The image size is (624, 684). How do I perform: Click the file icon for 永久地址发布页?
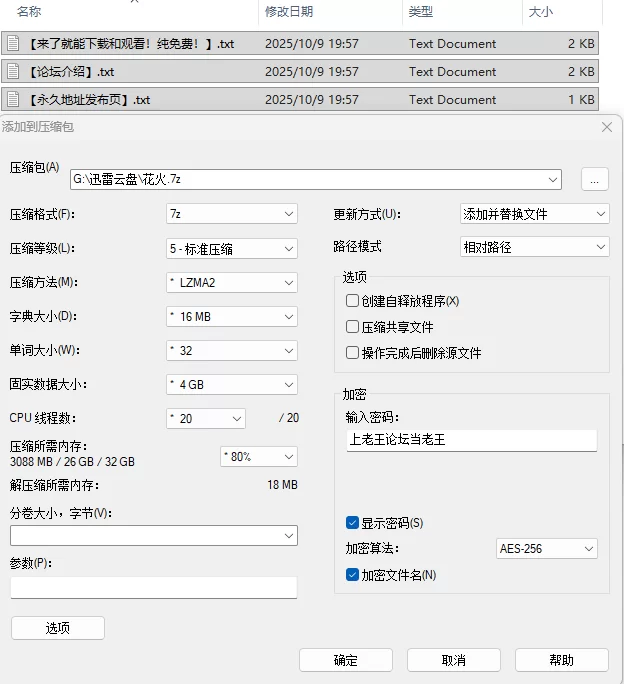pos(13,100)
